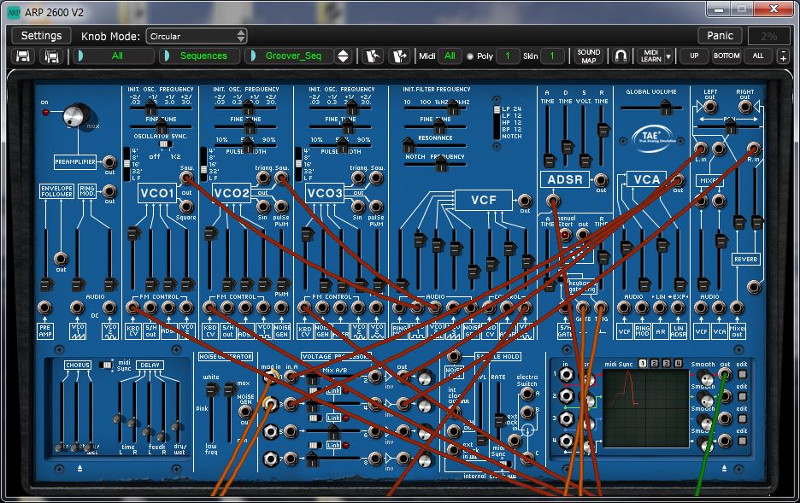Select tracking generator tab 3

tap(666, 363)
